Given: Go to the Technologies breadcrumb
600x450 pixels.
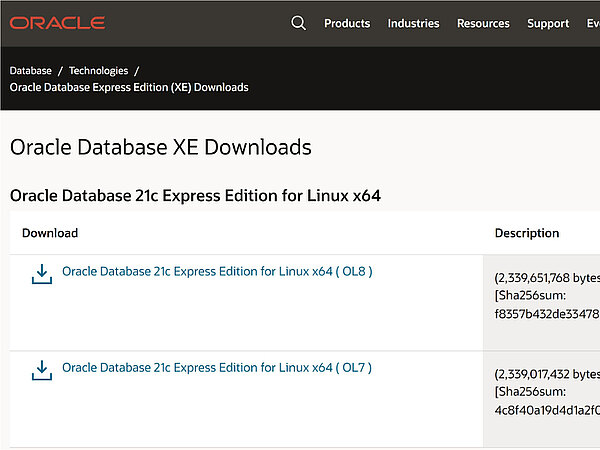Looking at the screenshot, I should tap(98, 71).
